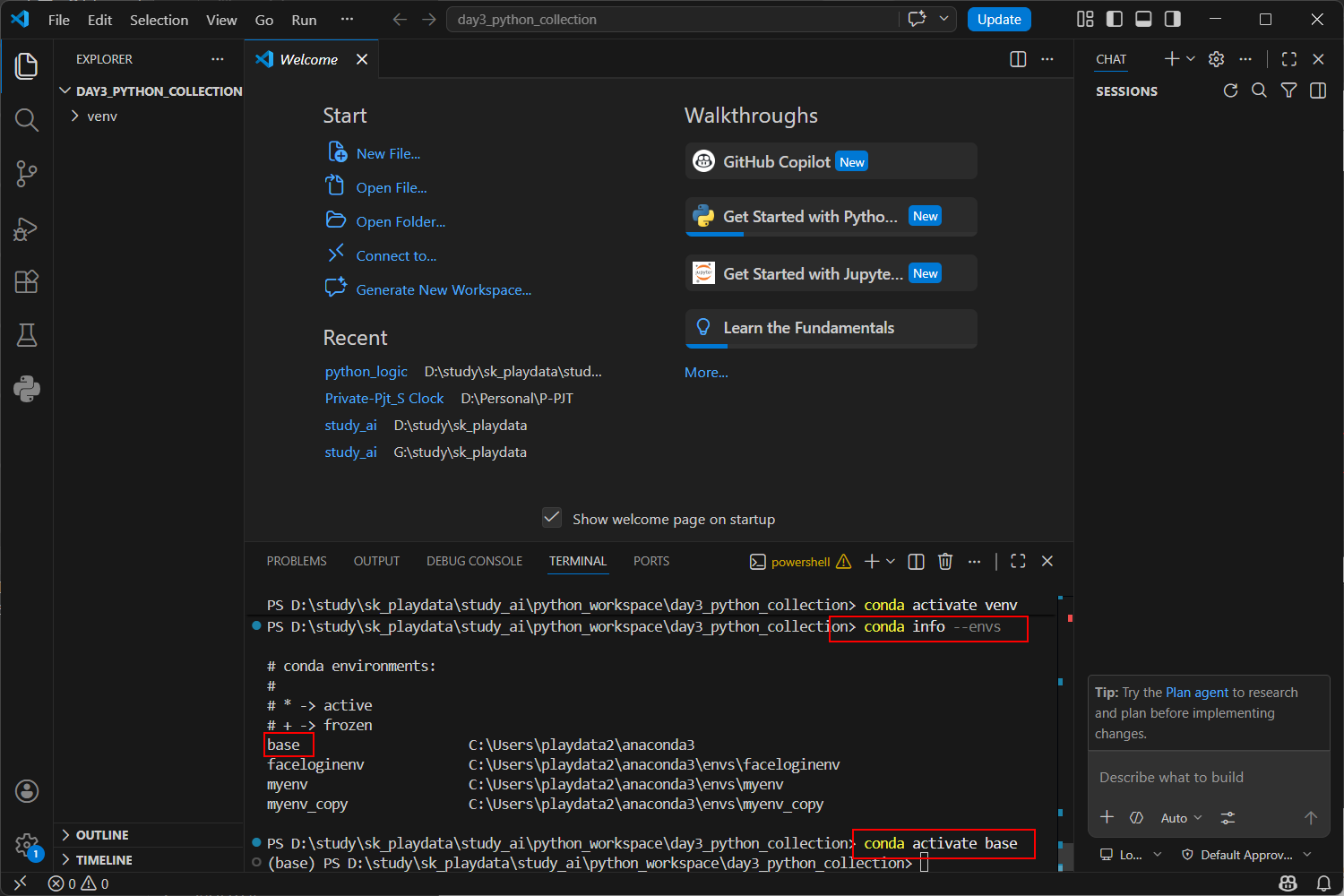Go back with the navigation arrow

tap(400, 20)
